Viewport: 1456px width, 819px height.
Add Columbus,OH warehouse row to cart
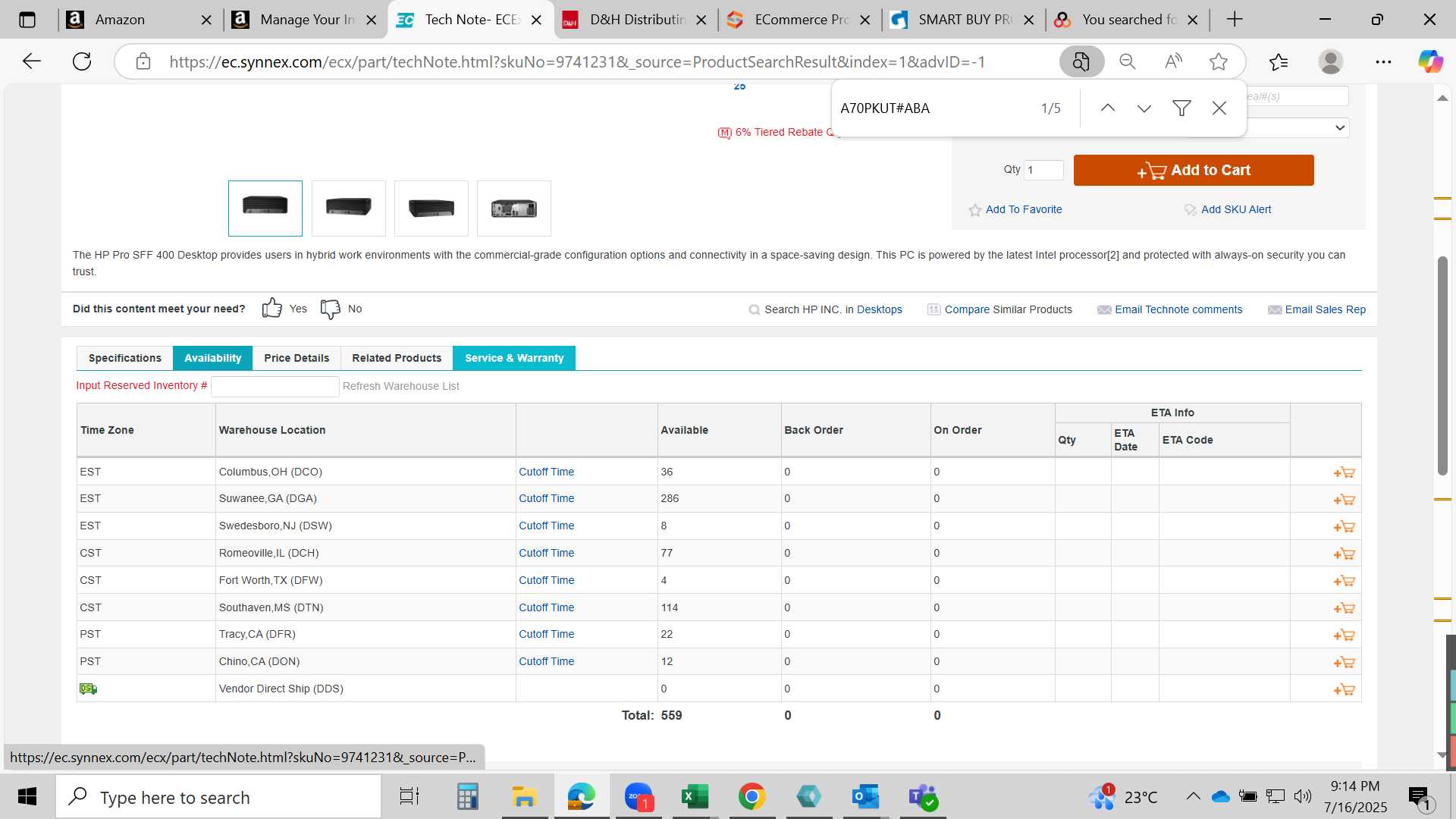pyautogui.click(x=1344, y=472)
